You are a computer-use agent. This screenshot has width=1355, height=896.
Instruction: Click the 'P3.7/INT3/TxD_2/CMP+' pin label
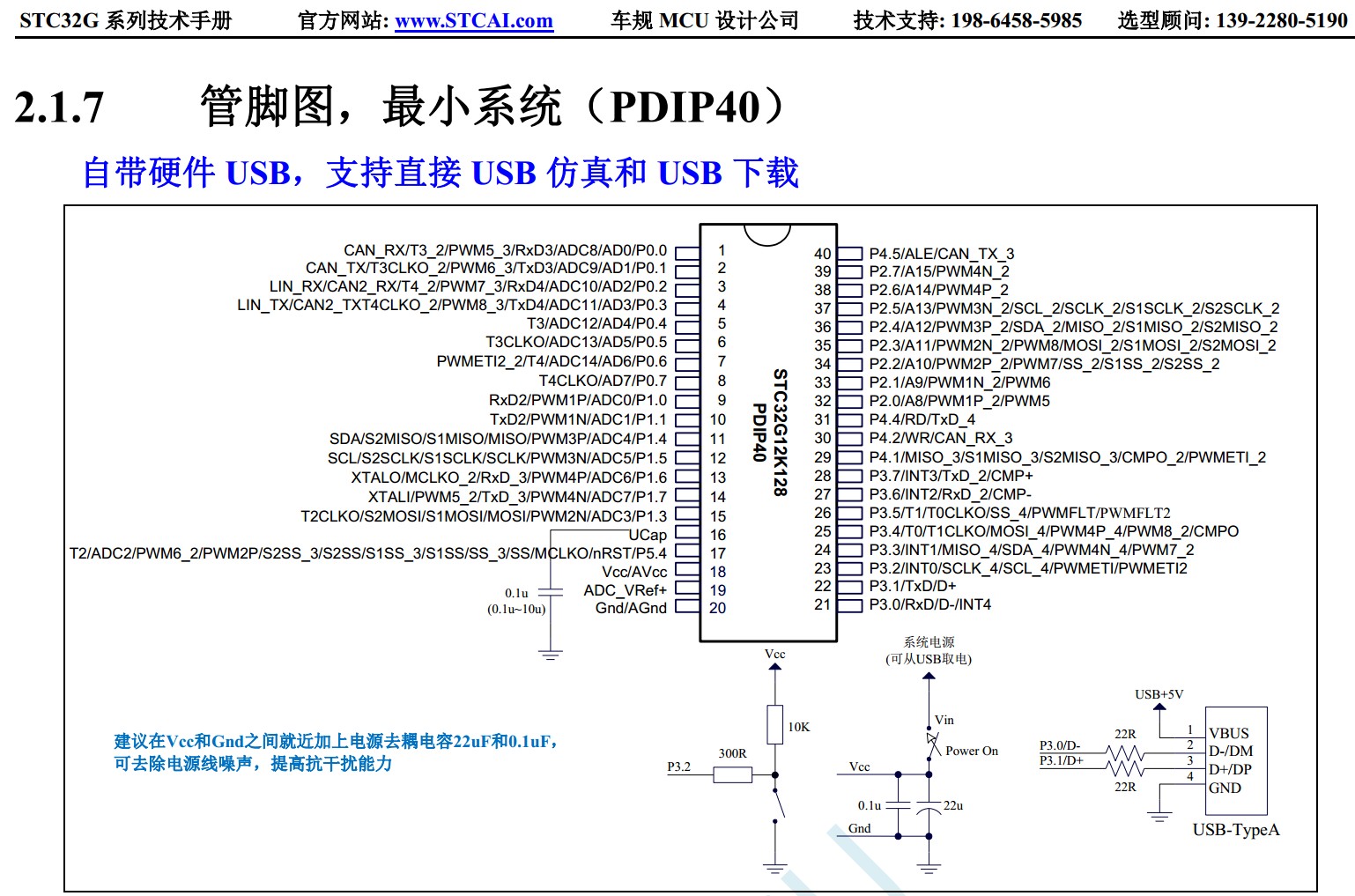[951, 476]
